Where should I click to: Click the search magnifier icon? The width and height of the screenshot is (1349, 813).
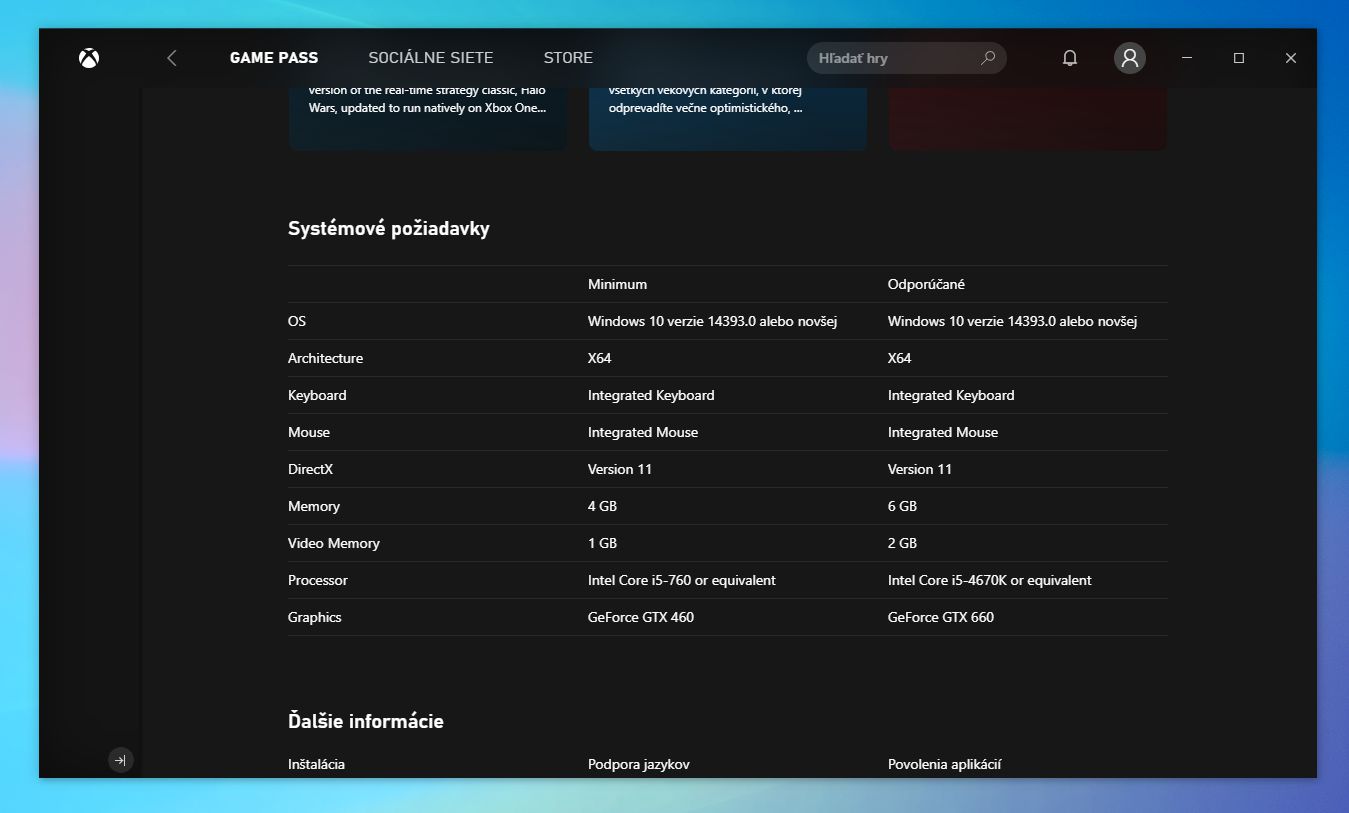988,58
